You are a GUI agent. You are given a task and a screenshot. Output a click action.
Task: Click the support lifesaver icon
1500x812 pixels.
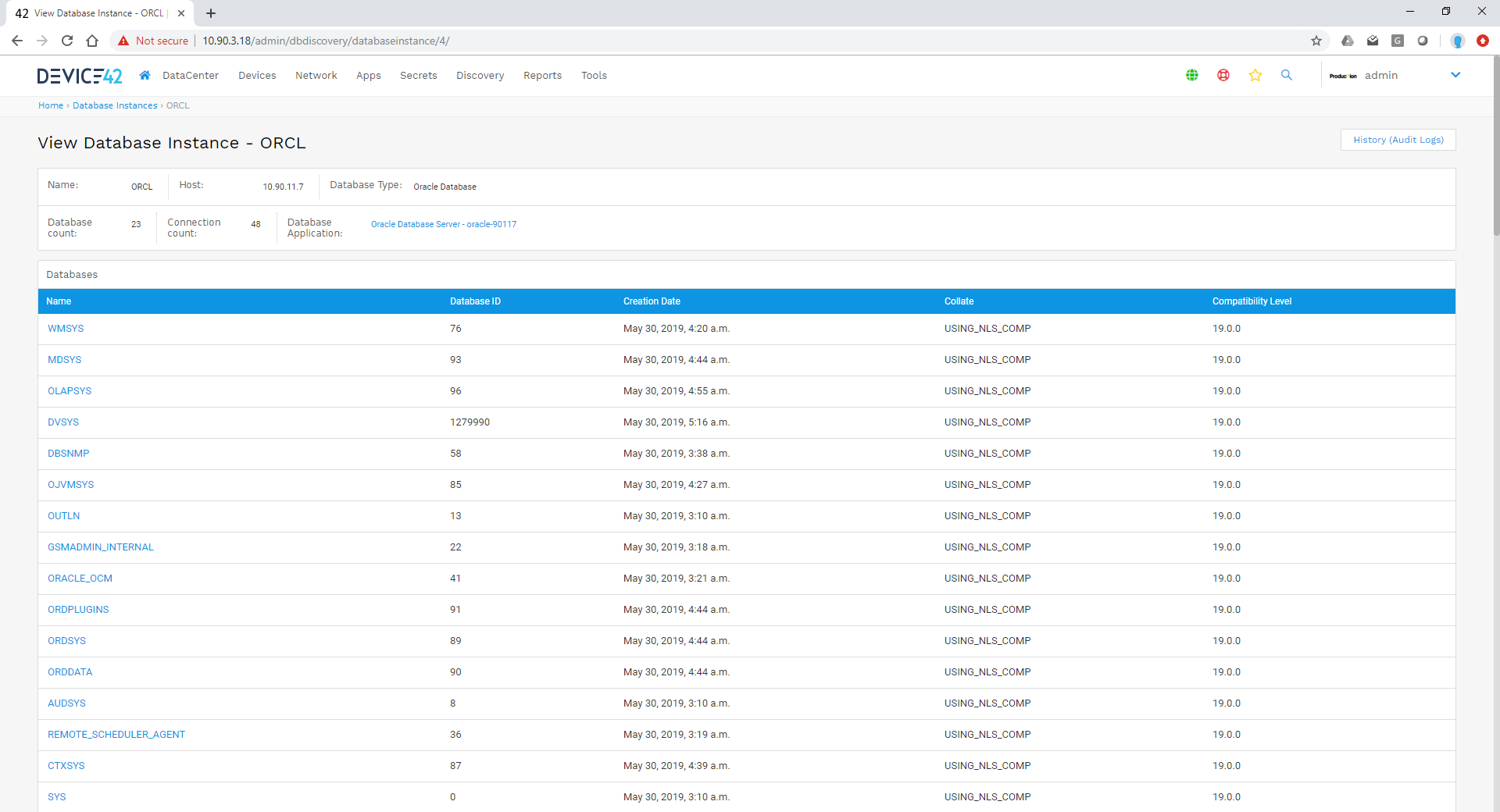[x=1223, y=75]
